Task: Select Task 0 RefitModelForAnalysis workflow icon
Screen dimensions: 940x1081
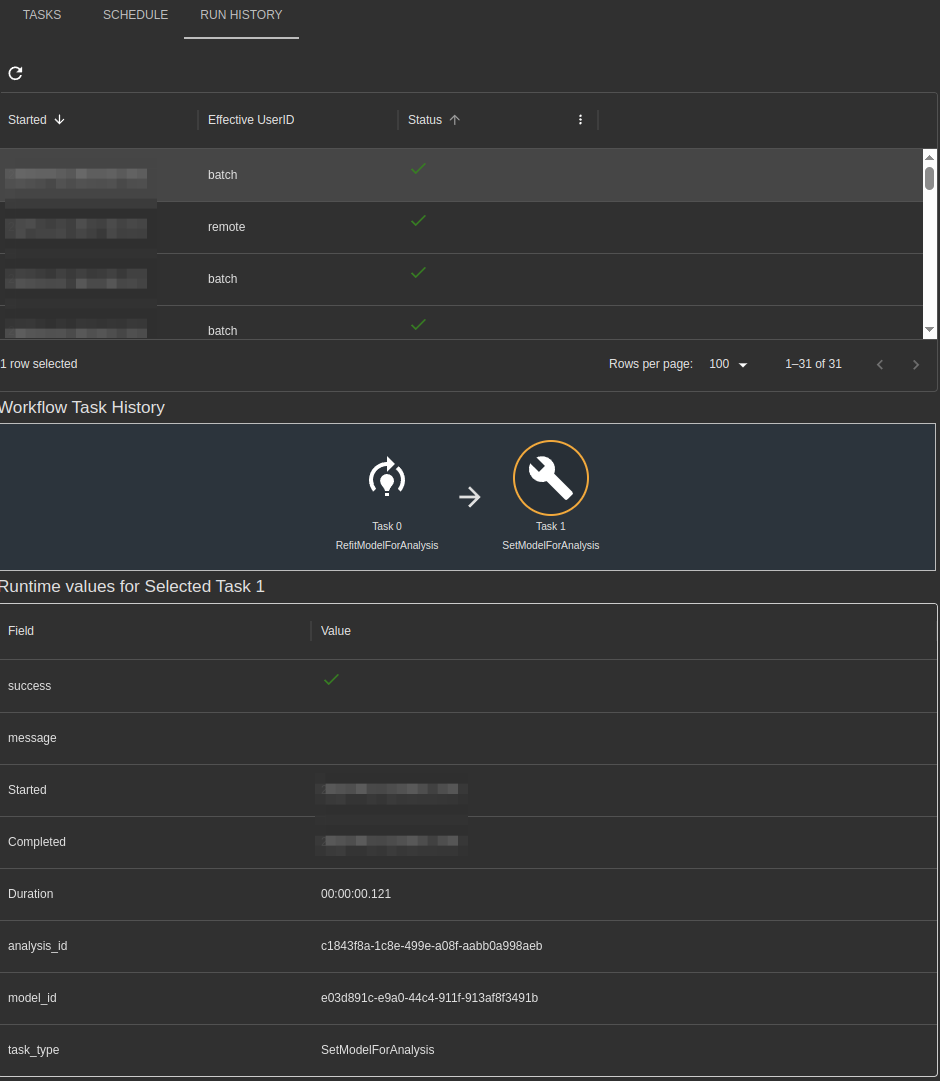Action: coord(387,477)
